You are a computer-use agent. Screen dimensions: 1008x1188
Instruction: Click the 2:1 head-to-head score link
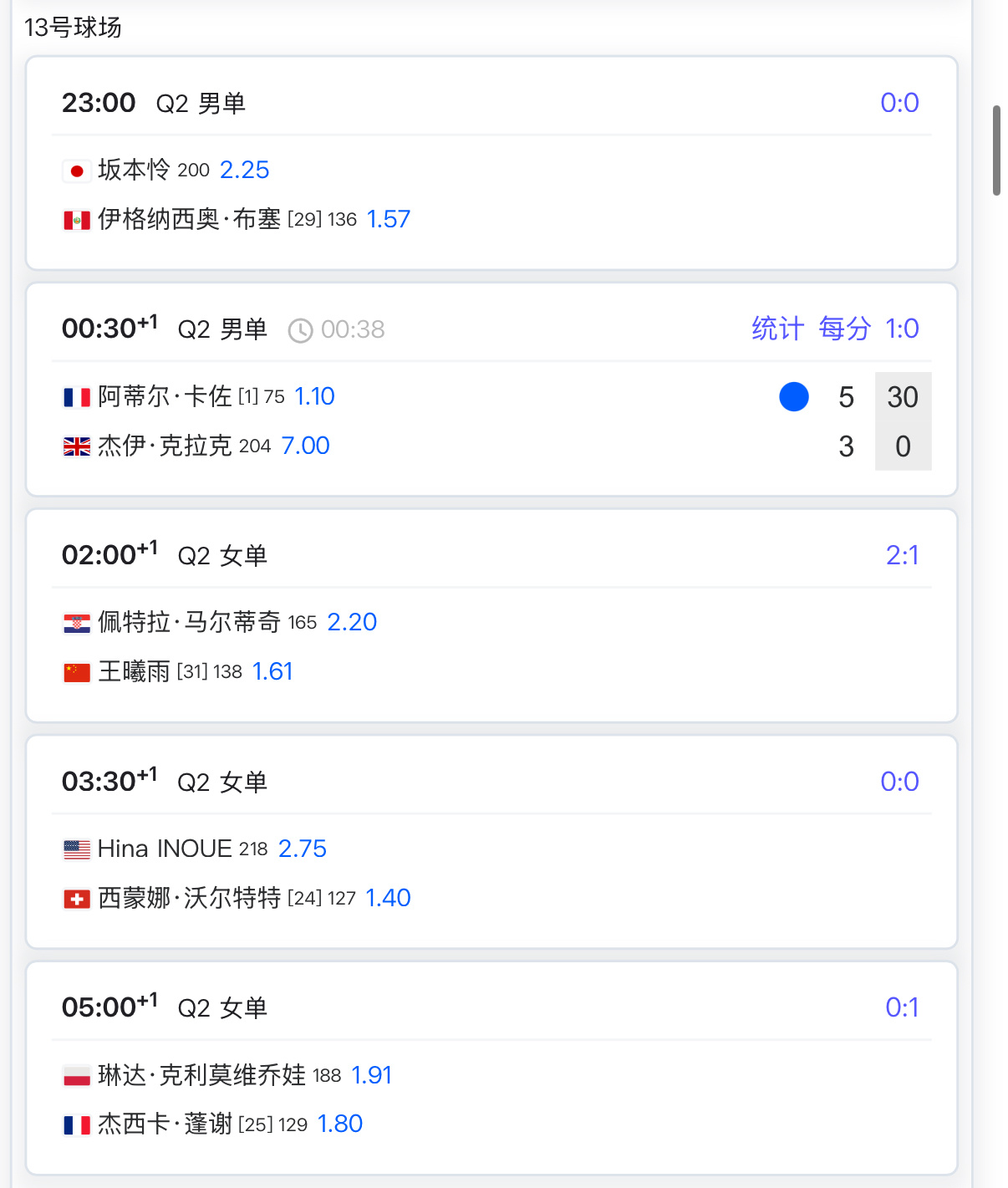902,555
